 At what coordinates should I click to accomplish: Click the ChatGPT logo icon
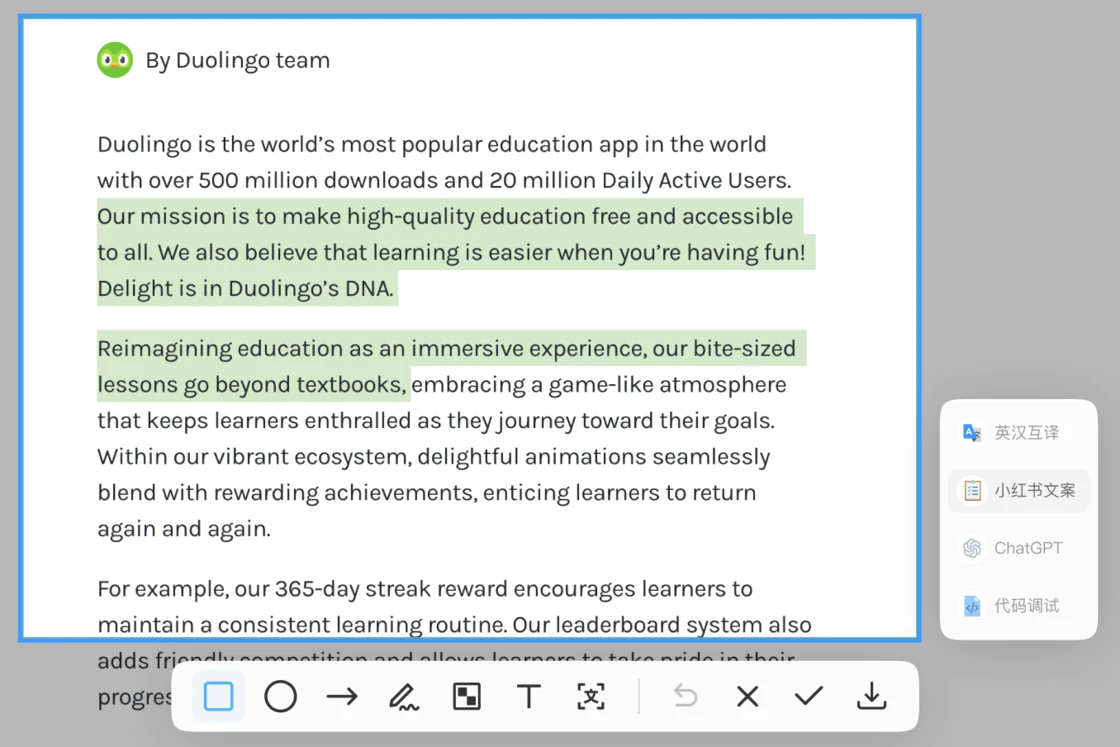tap(972, 548)
